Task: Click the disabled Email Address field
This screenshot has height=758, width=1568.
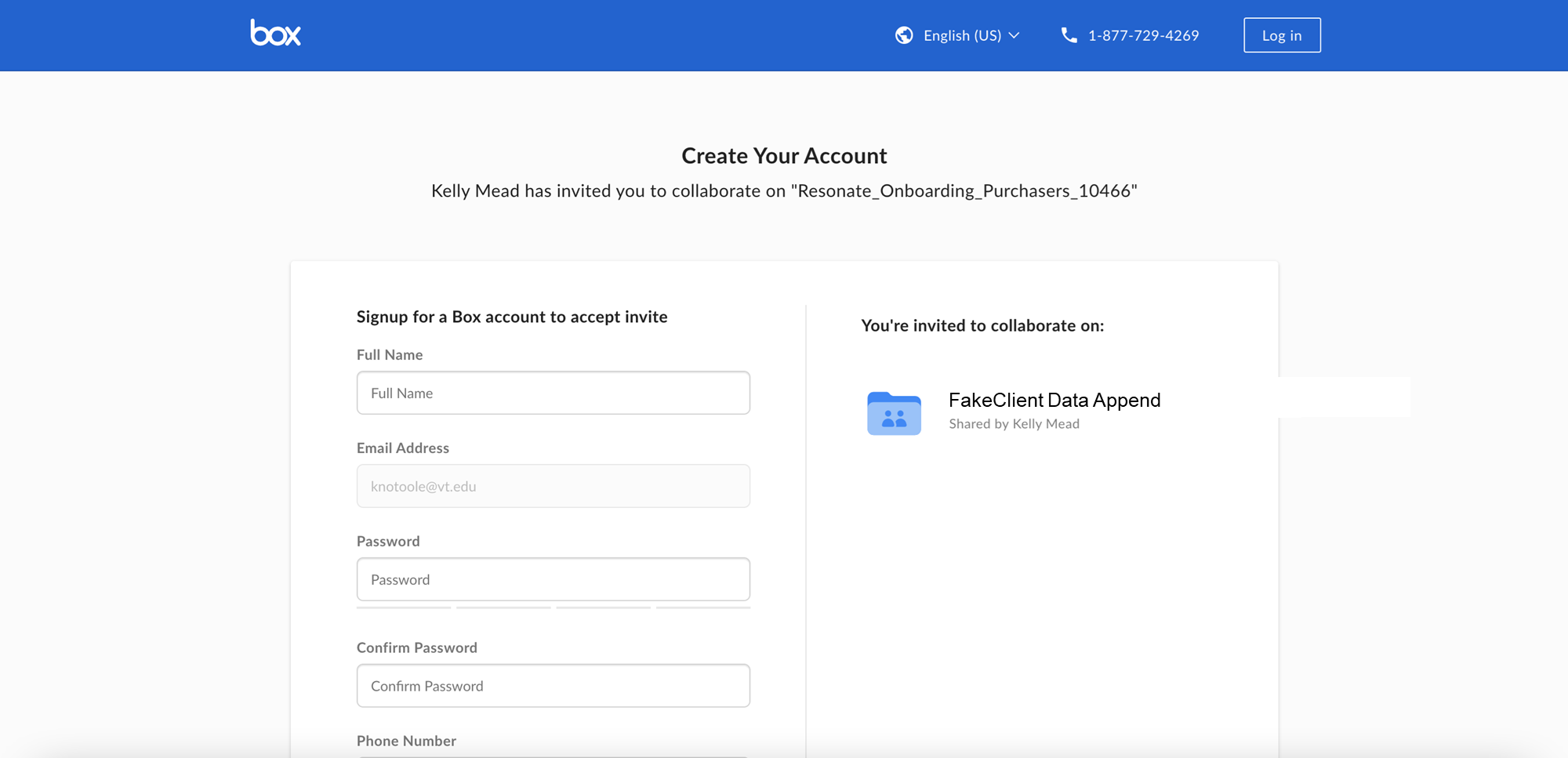Action: 554,486
